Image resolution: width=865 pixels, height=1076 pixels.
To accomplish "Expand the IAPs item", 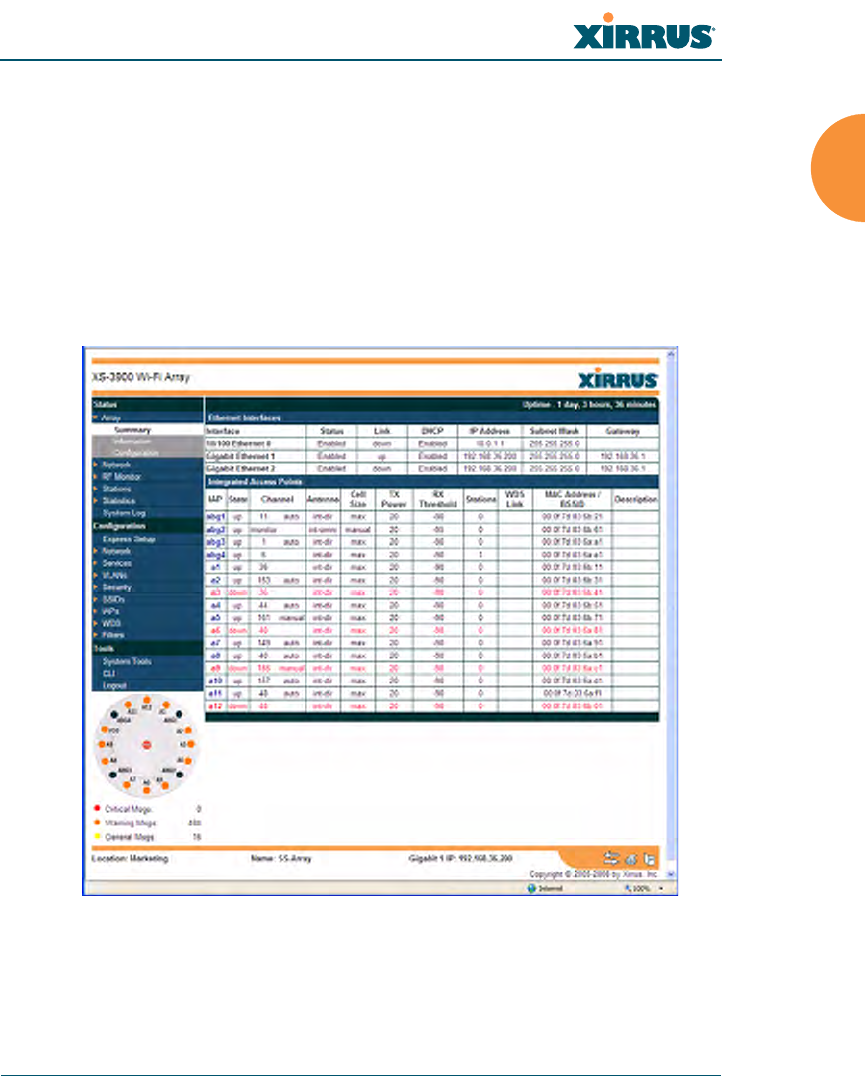I will tap(96, 611).
